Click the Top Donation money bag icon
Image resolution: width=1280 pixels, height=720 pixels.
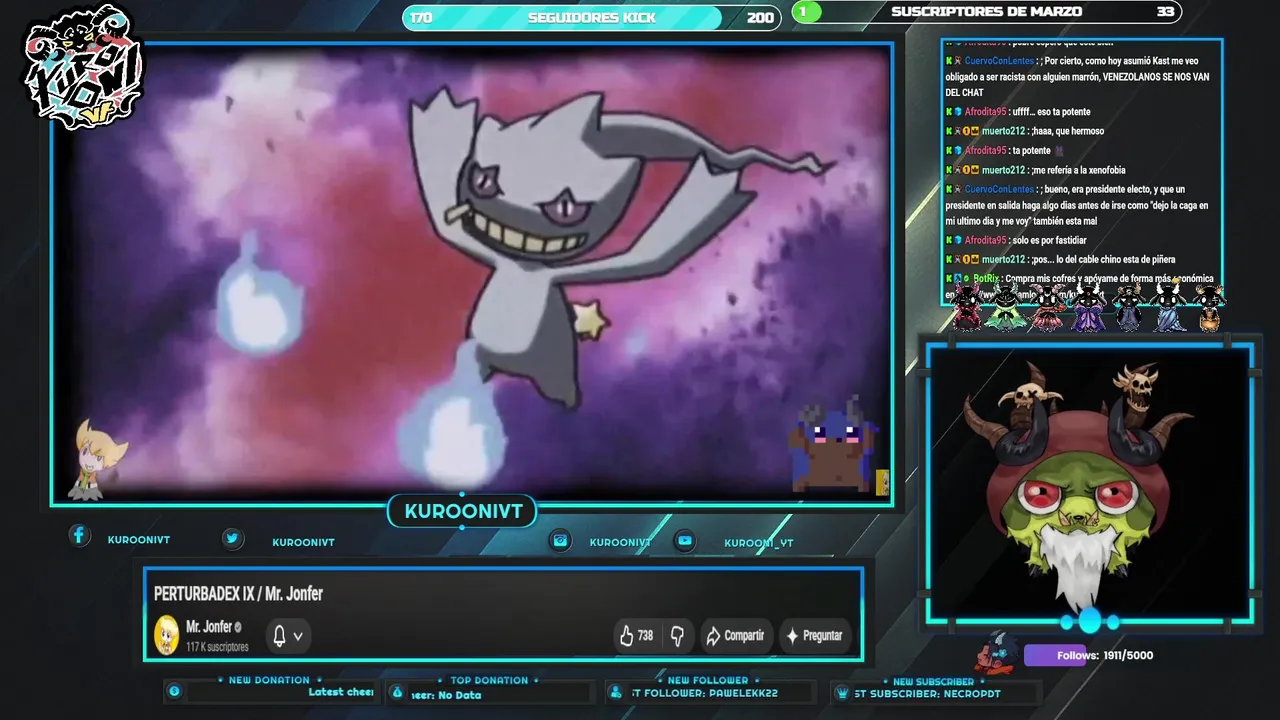point(397,692)
